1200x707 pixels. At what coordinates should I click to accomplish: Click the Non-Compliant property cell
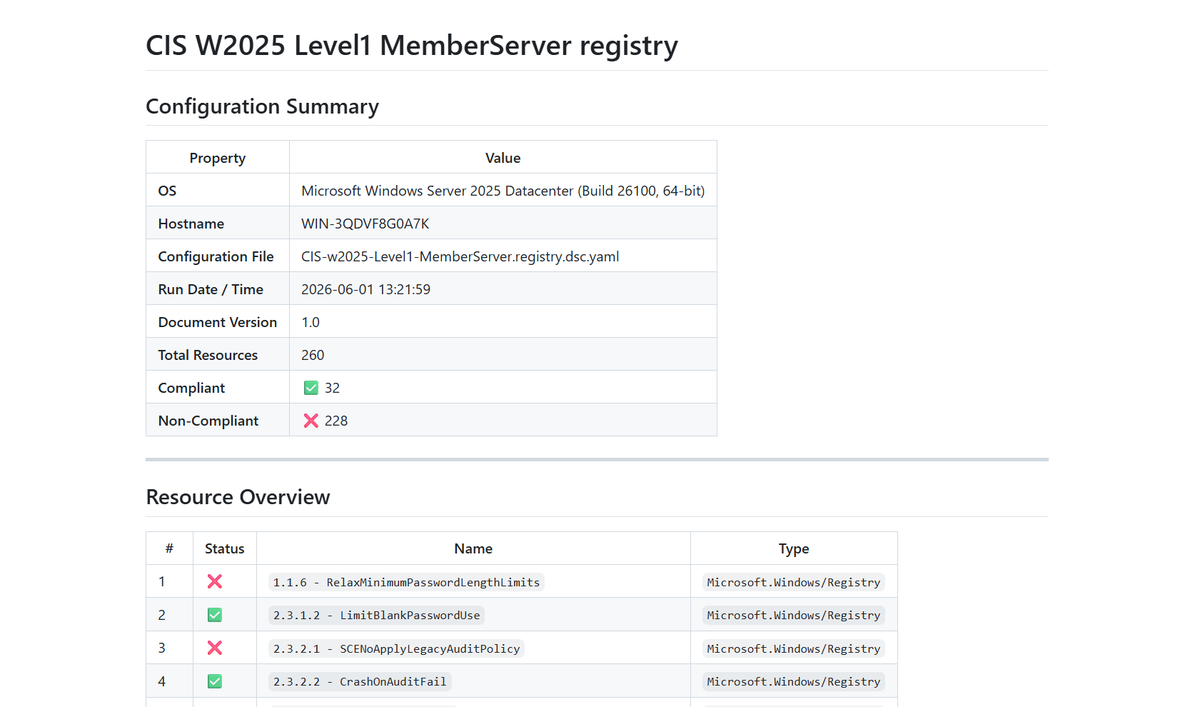(218, 421)
